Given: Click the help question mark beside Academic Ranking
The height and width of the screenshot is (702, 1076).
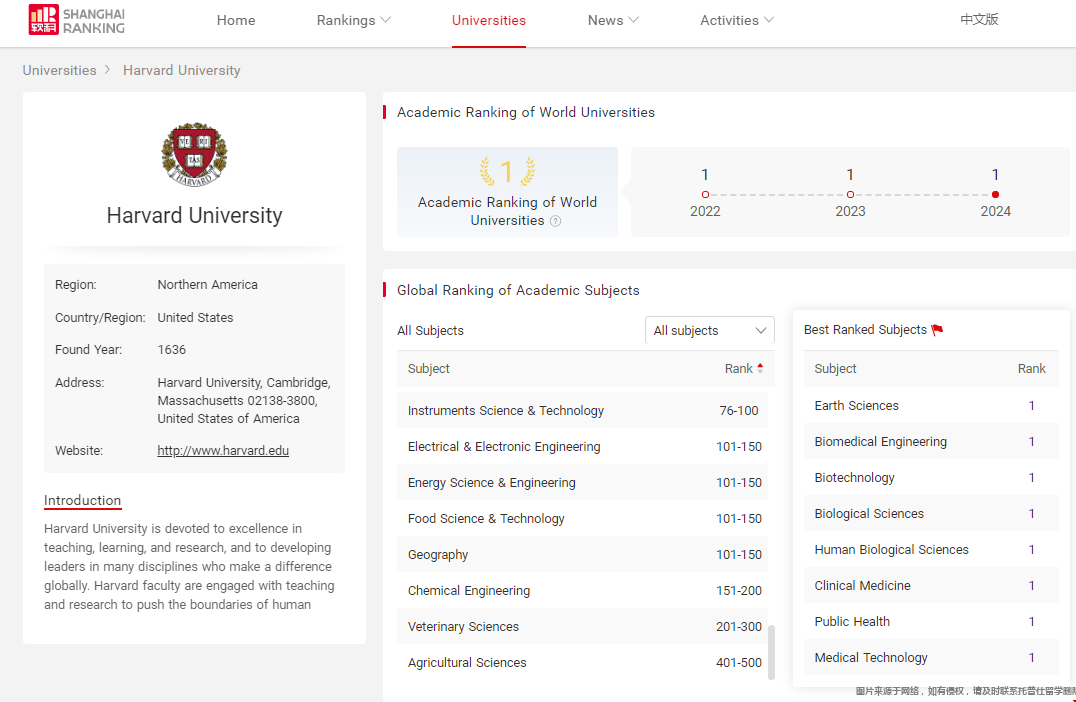Looking at the screenshot, I should pyautogui.click(x=556, y=221).
